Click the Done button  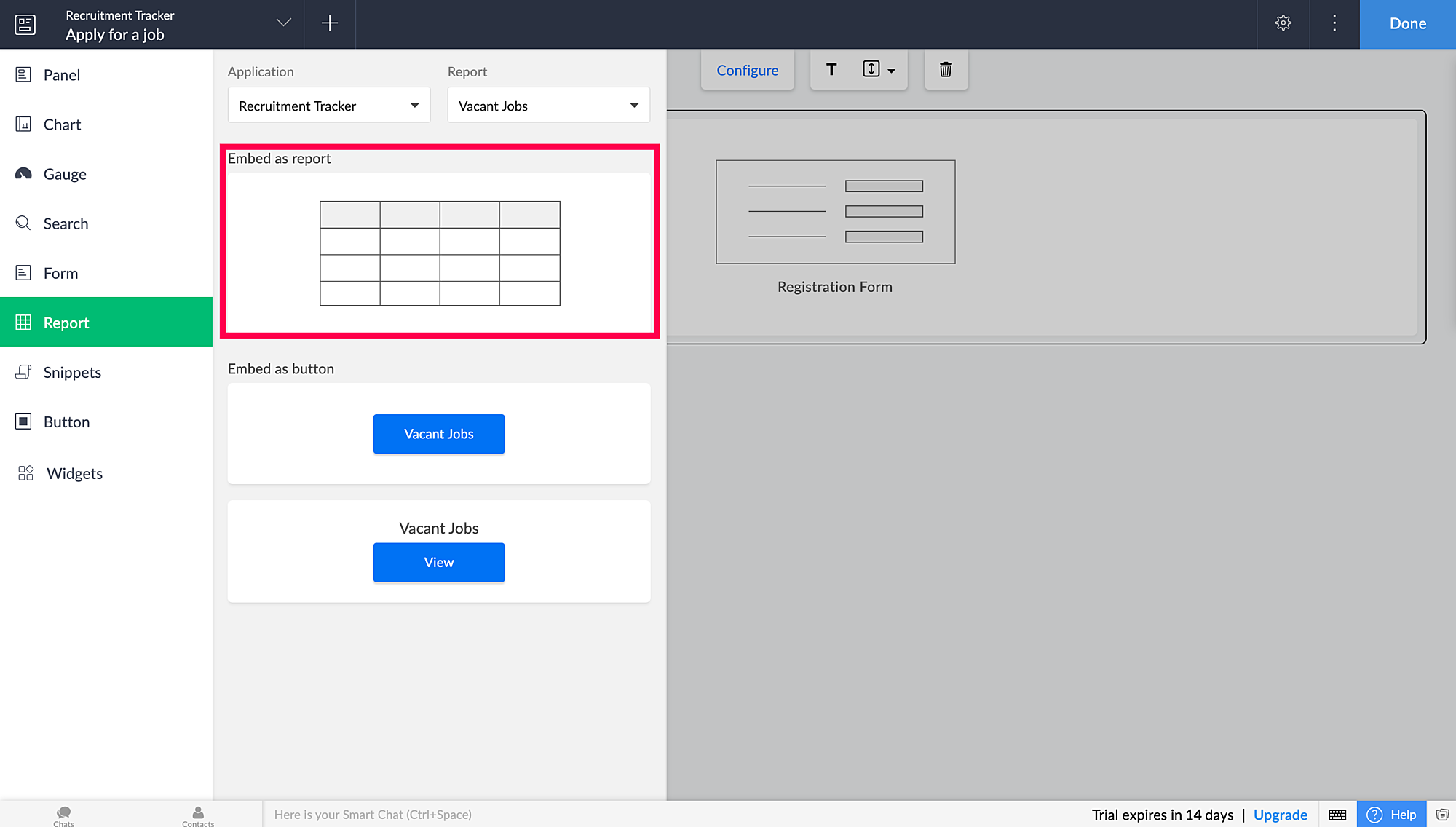1407,23
